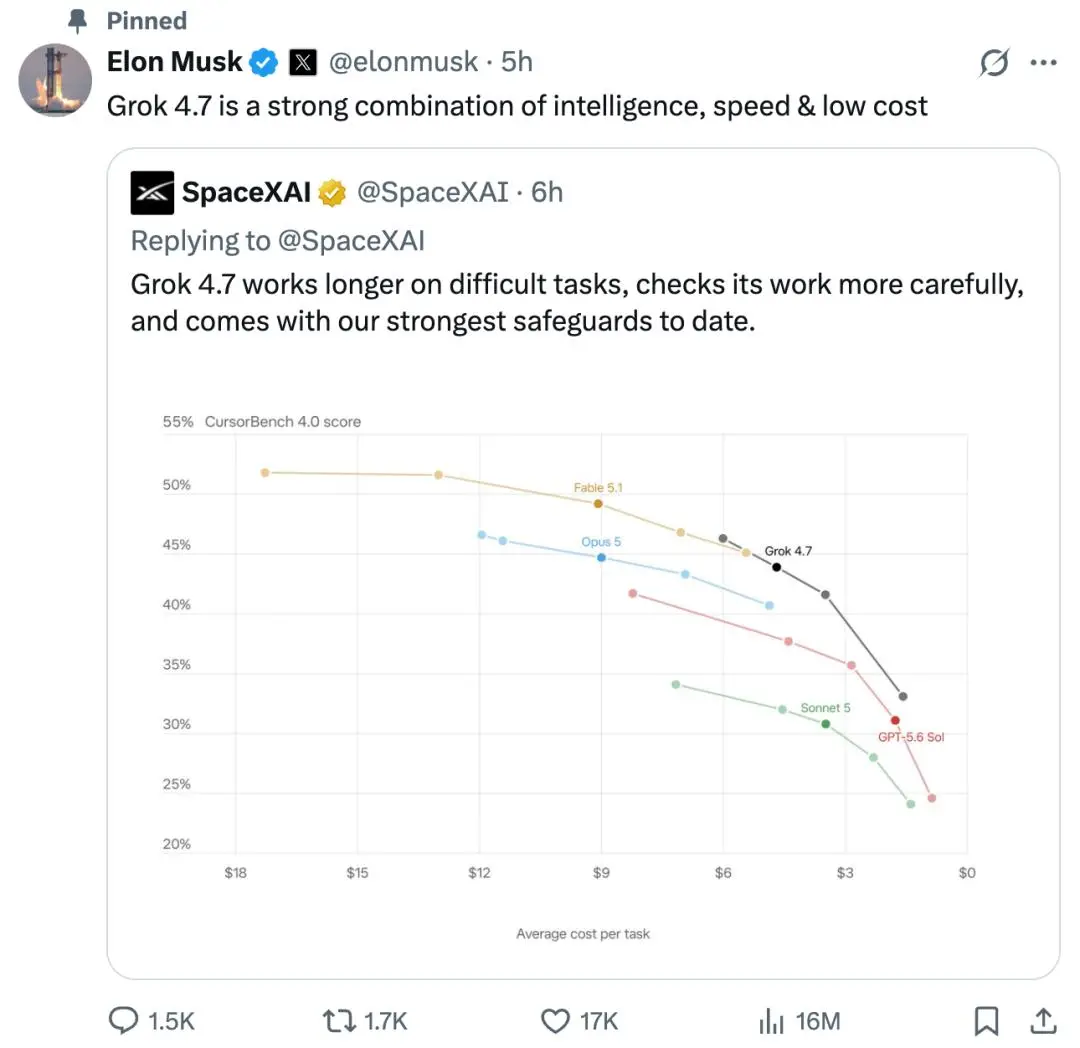
Task: Open the SpaceXAI account name
Action: coord(247,192)
